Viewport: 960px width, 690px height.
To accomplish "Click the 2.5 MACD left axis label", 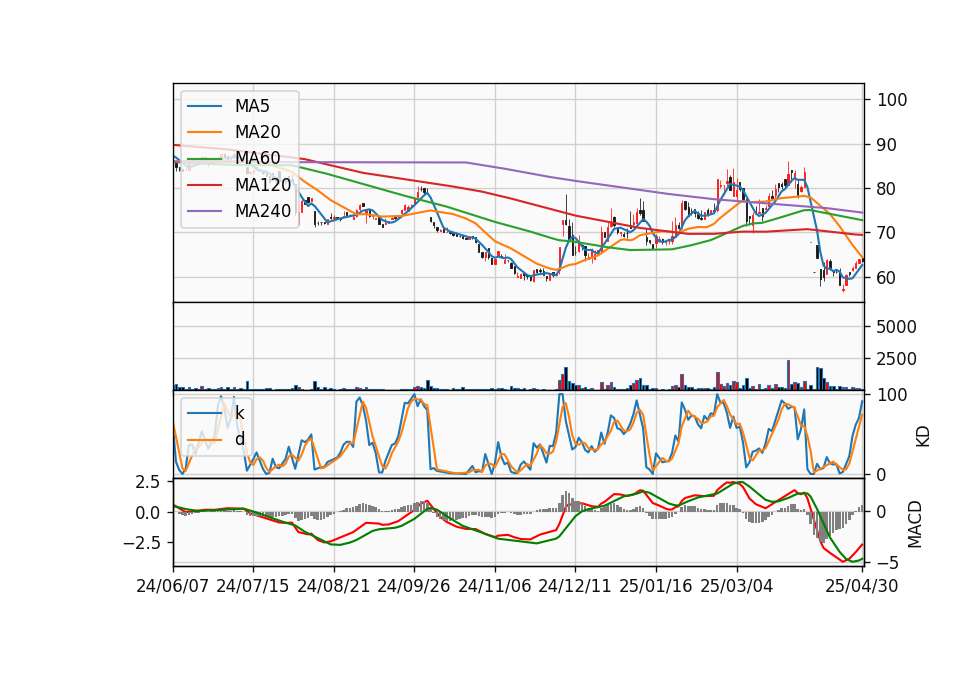I will click(x=148, y=482).
